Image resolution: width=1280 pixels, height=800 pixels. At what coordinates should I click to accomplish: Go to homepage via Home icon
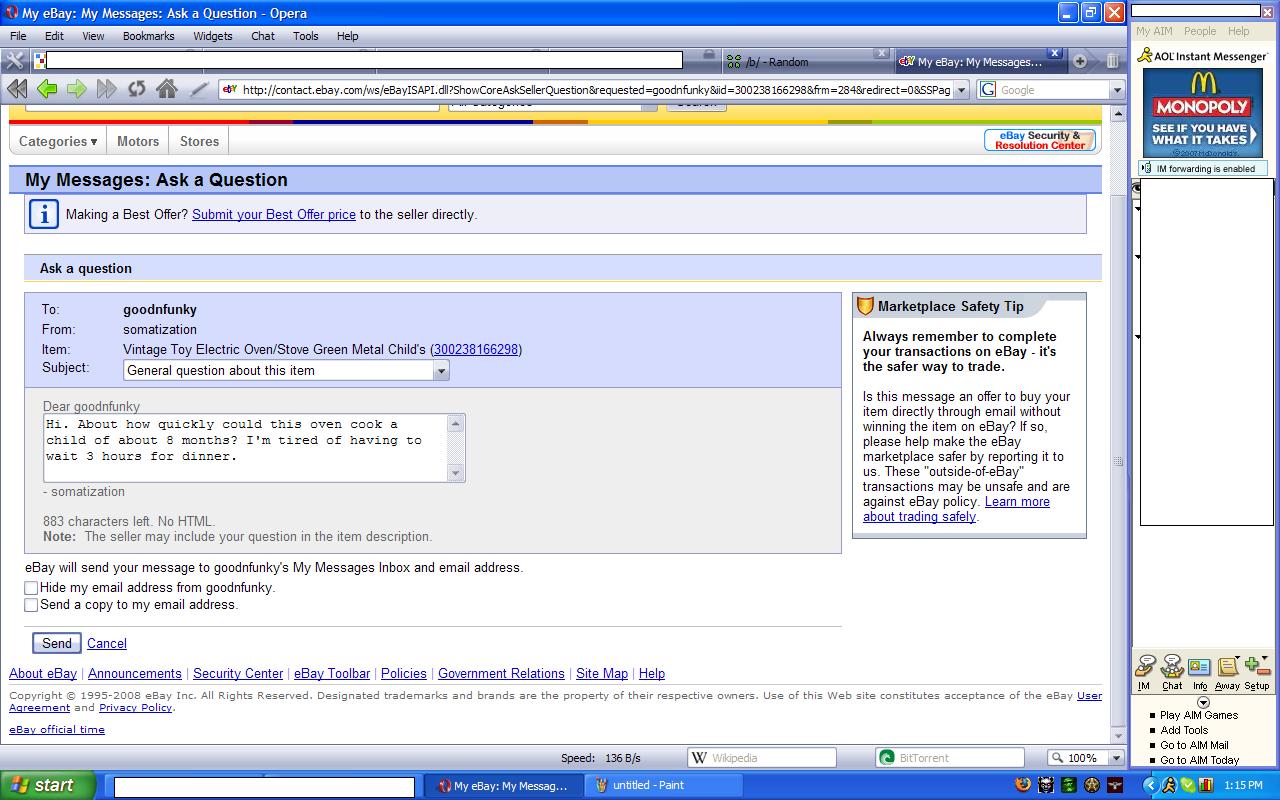pyautogui.click(x=167, y=89)
